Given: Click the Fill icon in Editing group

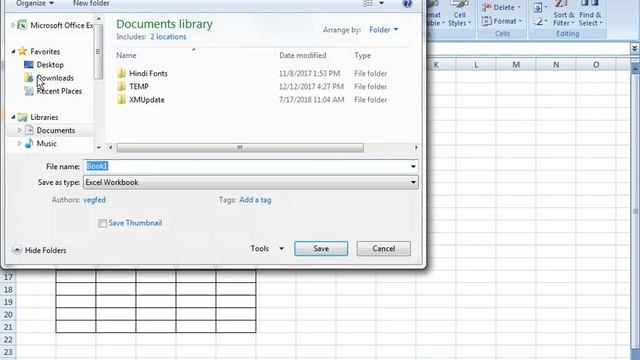Looking at the screenshot, I should point(538,7).
